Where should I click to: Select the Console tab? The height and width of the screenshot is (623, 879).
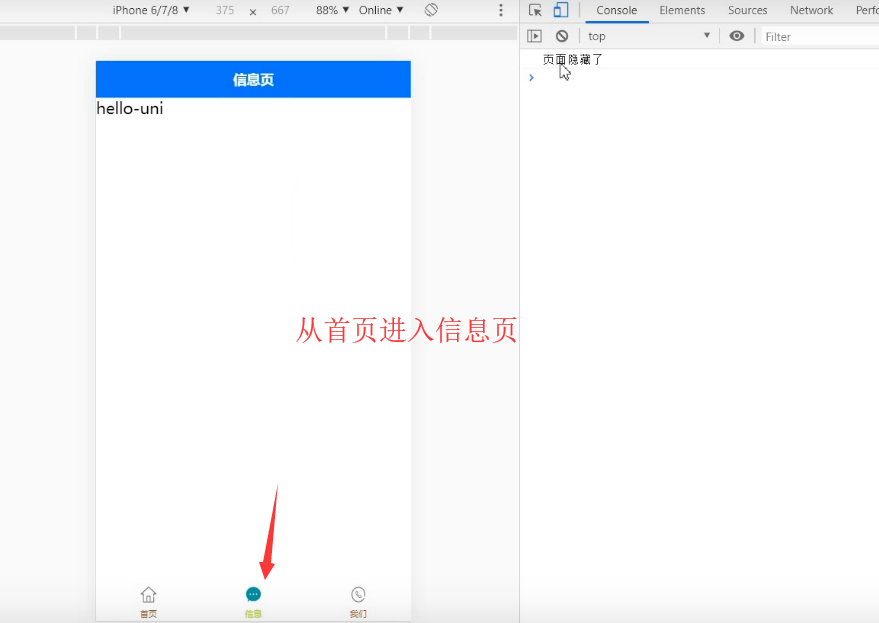tap(616, 10)
